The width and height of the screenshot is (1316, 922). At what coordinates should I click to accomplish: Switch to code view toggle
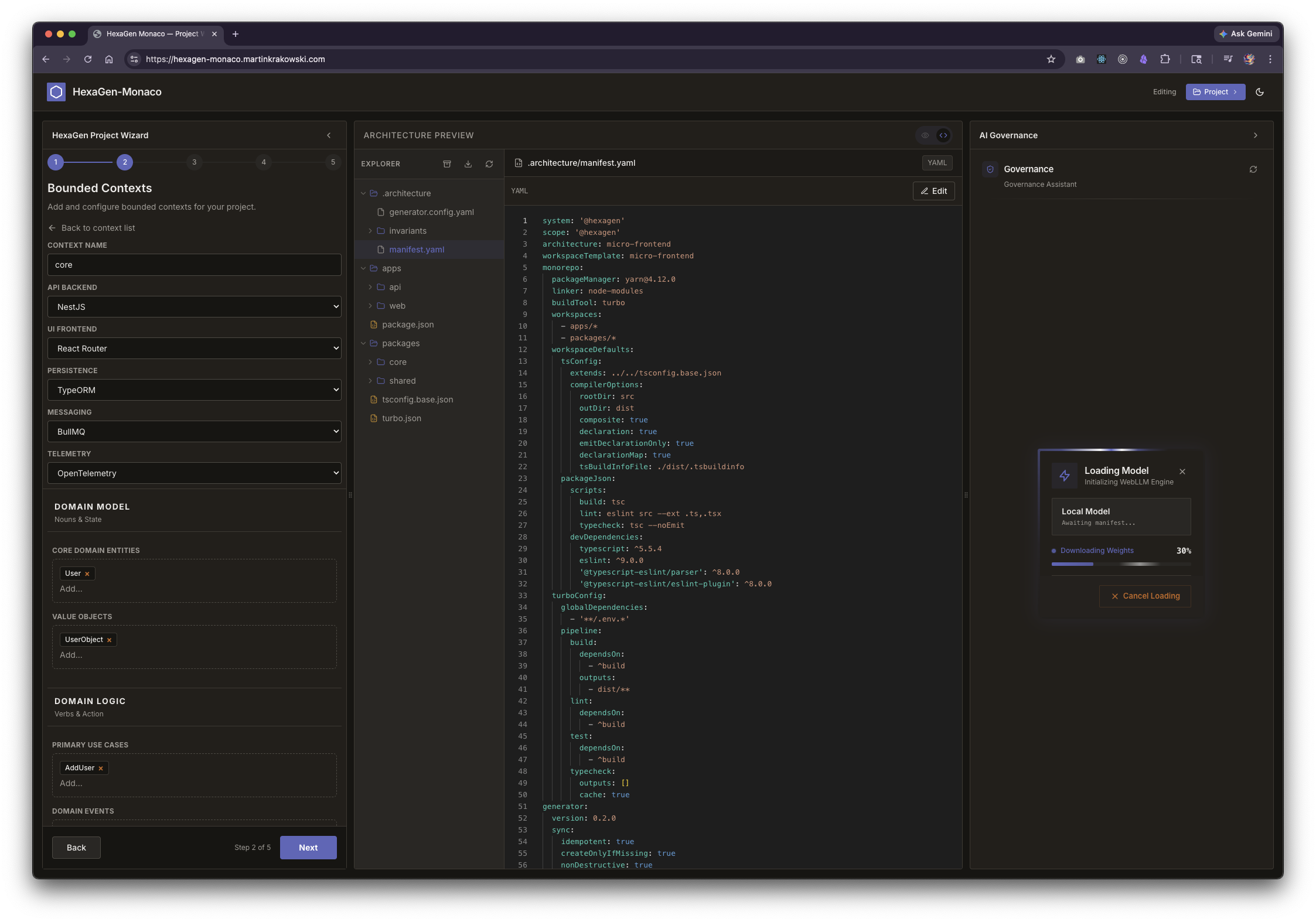[943, 135]
